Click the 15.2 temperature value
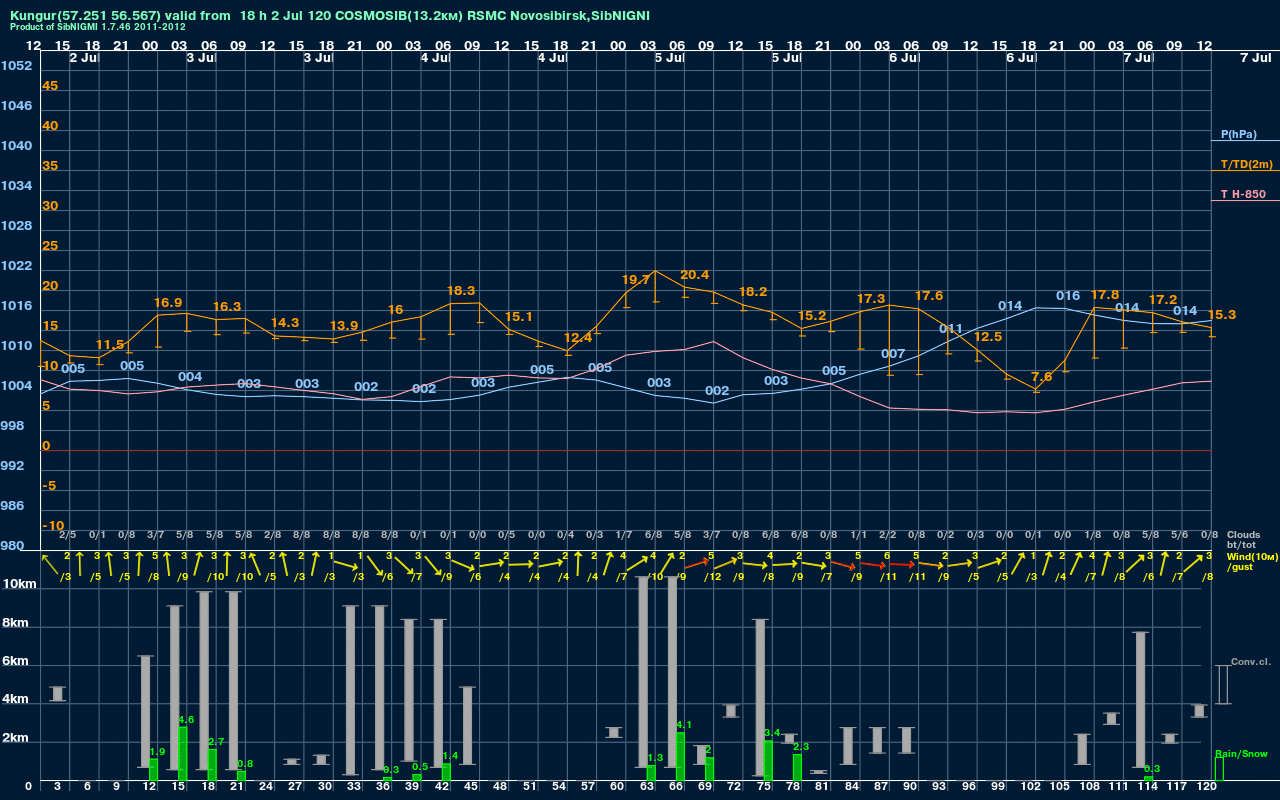The height and width of the screenshot is (800, 1280). point(812,316)
